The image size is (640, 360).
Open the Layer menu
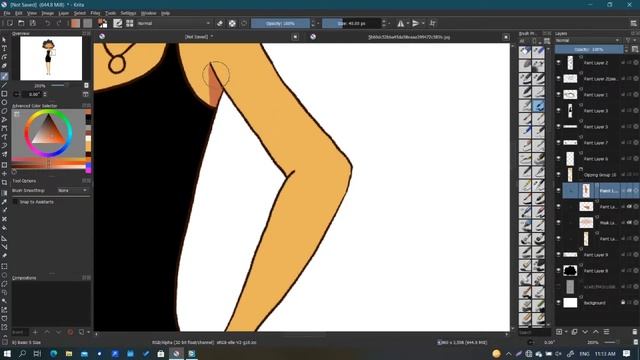(x=63, y=13)
